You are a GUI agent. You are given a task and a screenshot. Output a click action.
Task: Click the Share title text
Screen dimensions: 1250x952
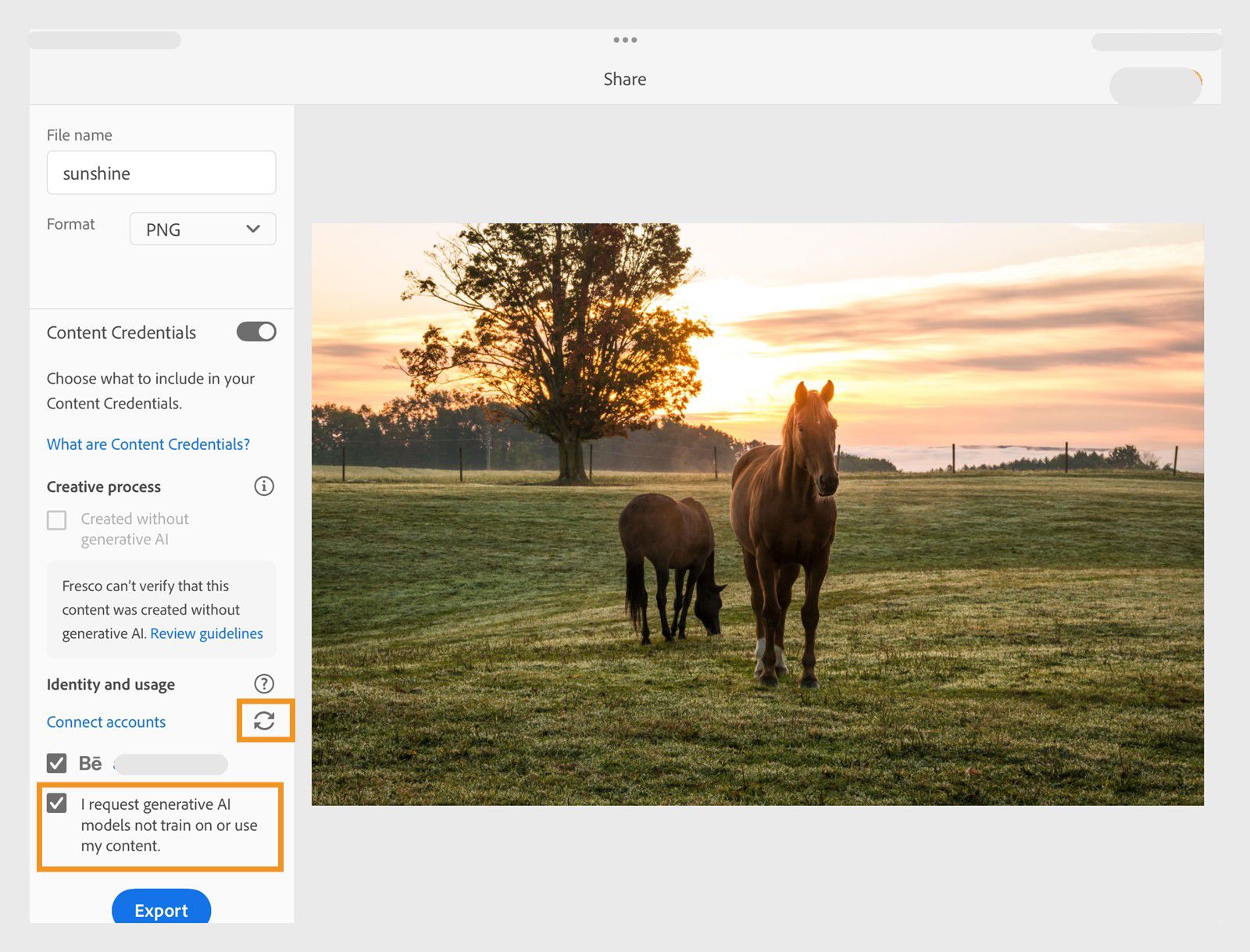625,80
